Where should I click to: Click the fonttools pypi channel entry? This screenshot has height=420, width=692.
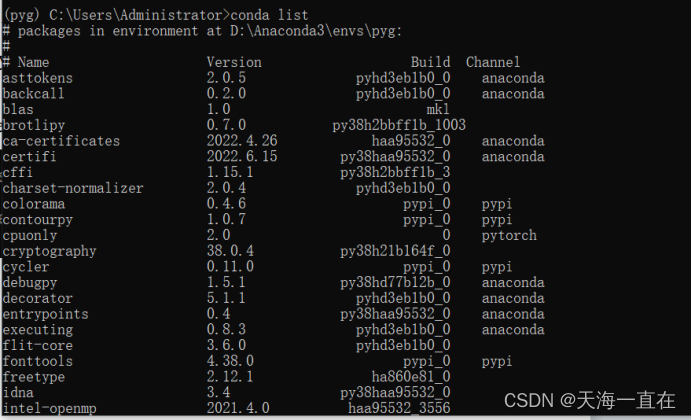pyautogui.click(x=497, y=361)
